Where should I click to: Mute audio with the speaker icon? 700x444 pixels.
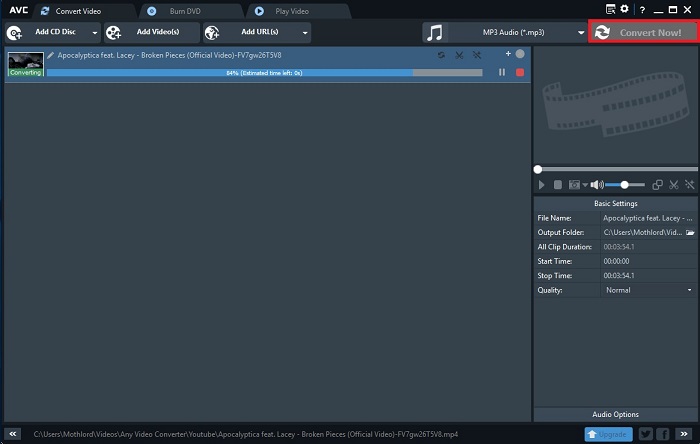click(x=597, y=185)
